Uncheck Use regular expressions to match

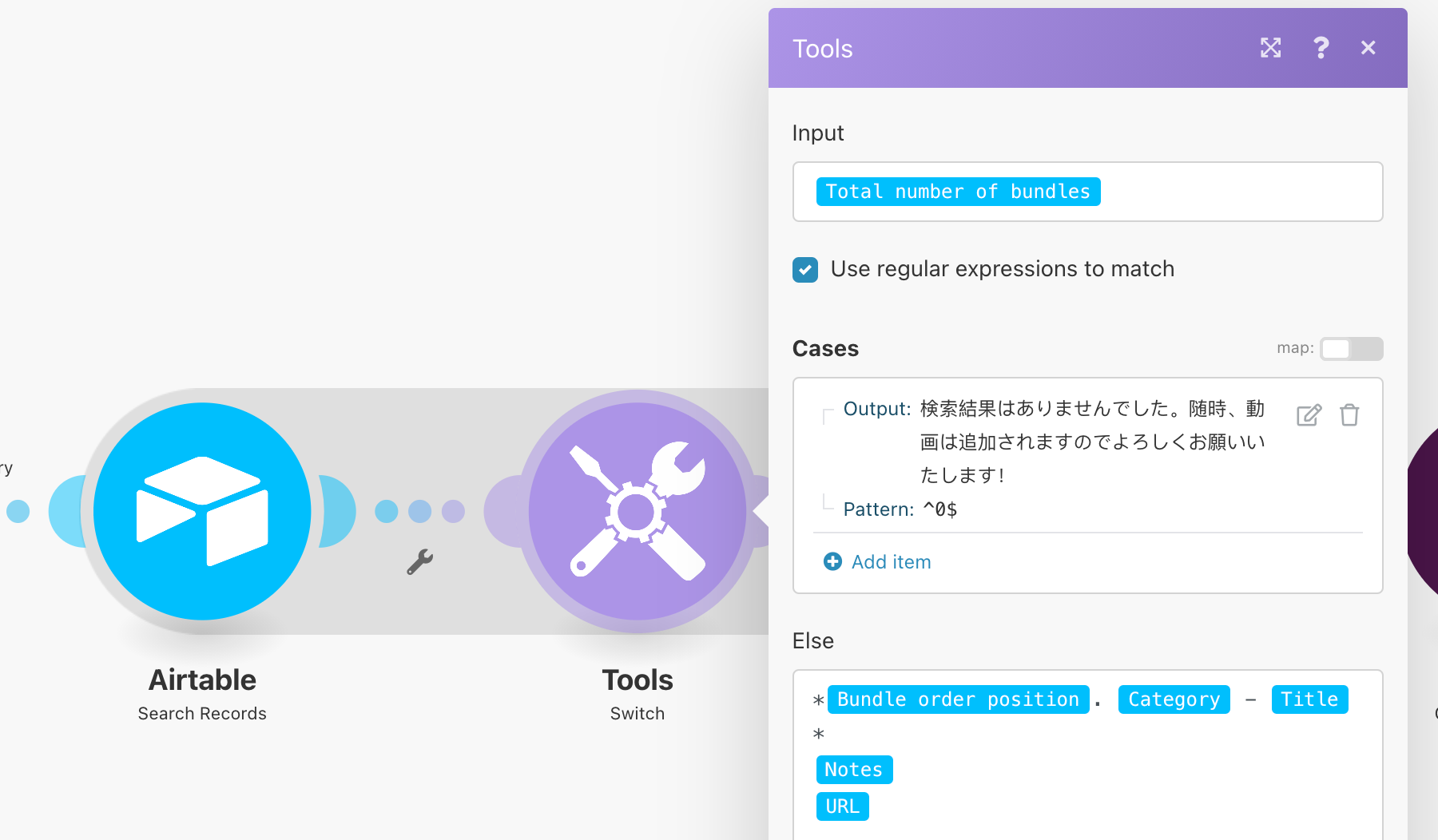805,270
